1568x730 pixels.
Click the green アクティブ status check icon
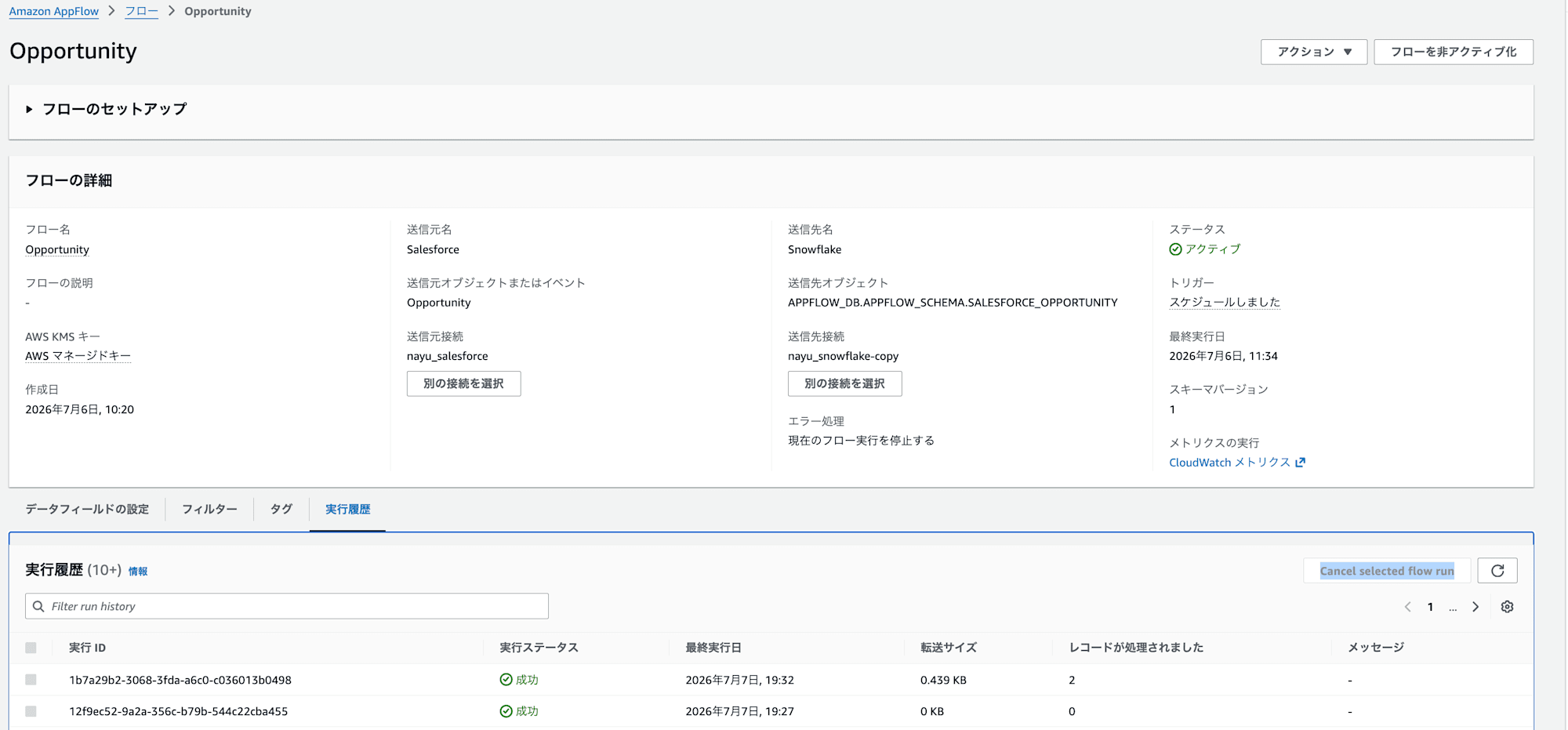(1175, 249)
